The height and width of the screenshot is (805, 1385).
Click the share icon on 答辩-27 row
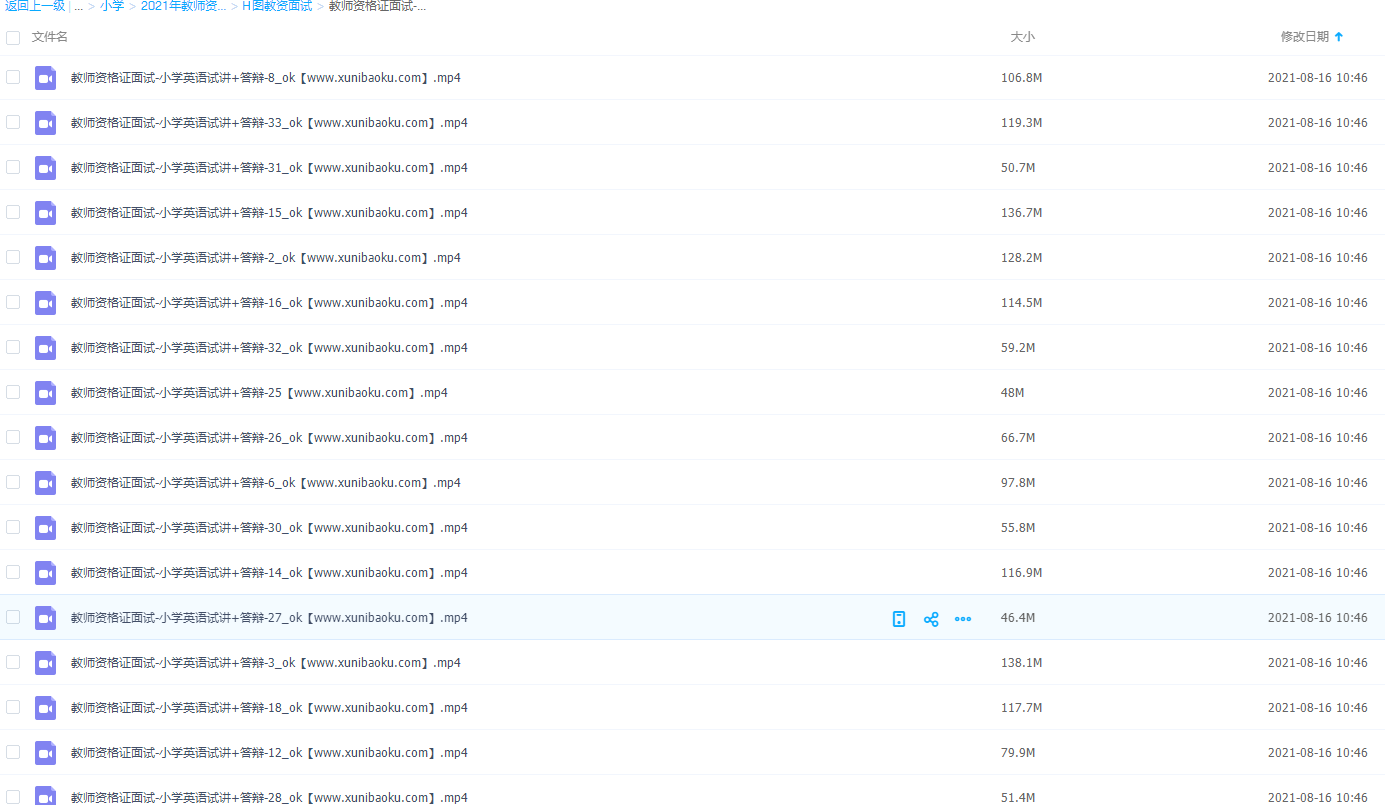[931, 619]
